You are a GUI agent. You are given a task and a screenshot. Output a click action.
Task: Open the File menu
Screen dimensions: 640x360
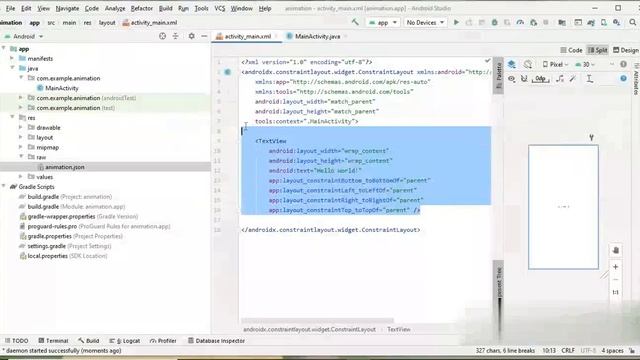point(10,8)
